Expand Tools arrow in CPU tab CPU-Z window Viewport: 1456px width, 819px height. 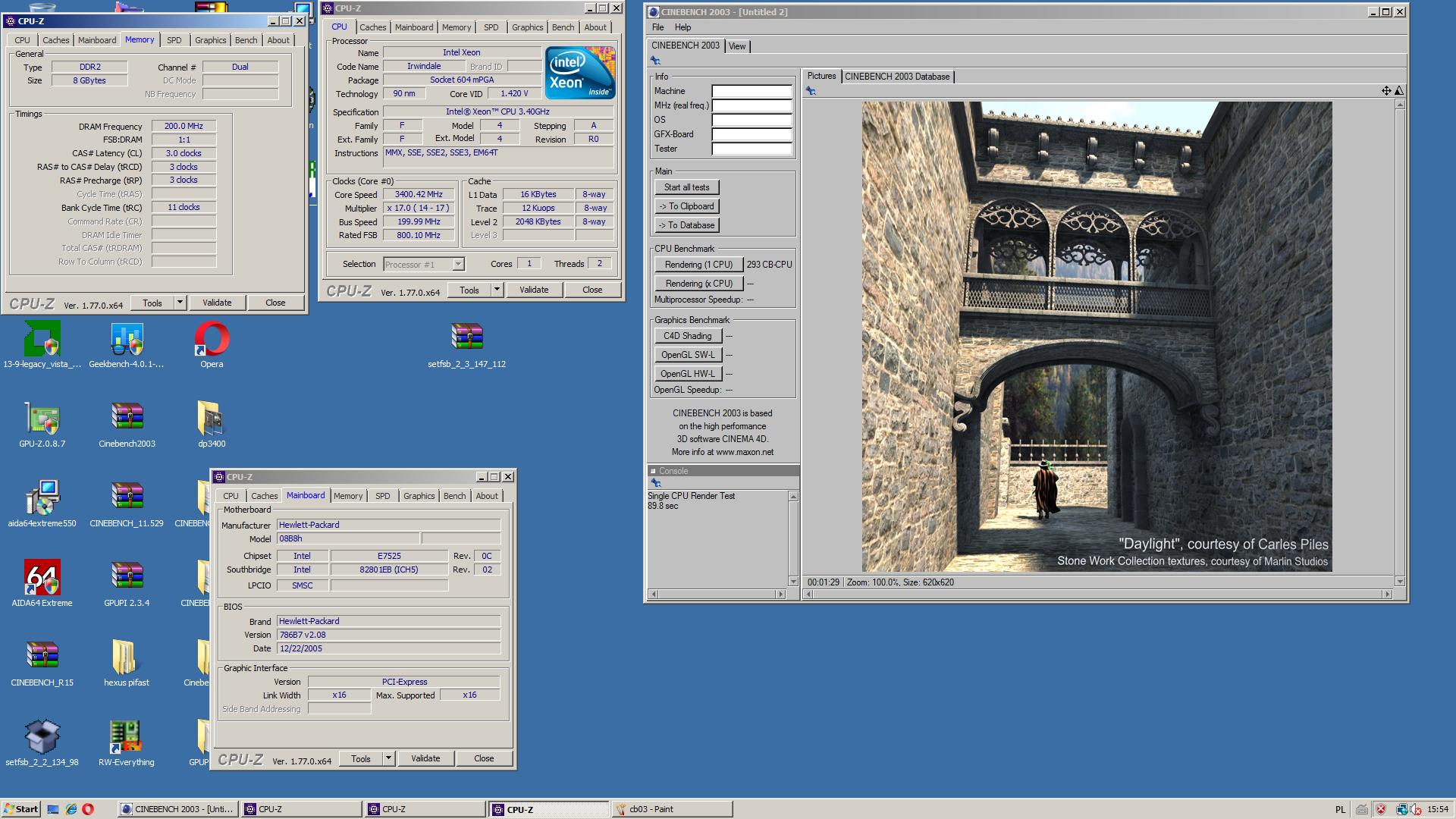click(x=497, y=290)
